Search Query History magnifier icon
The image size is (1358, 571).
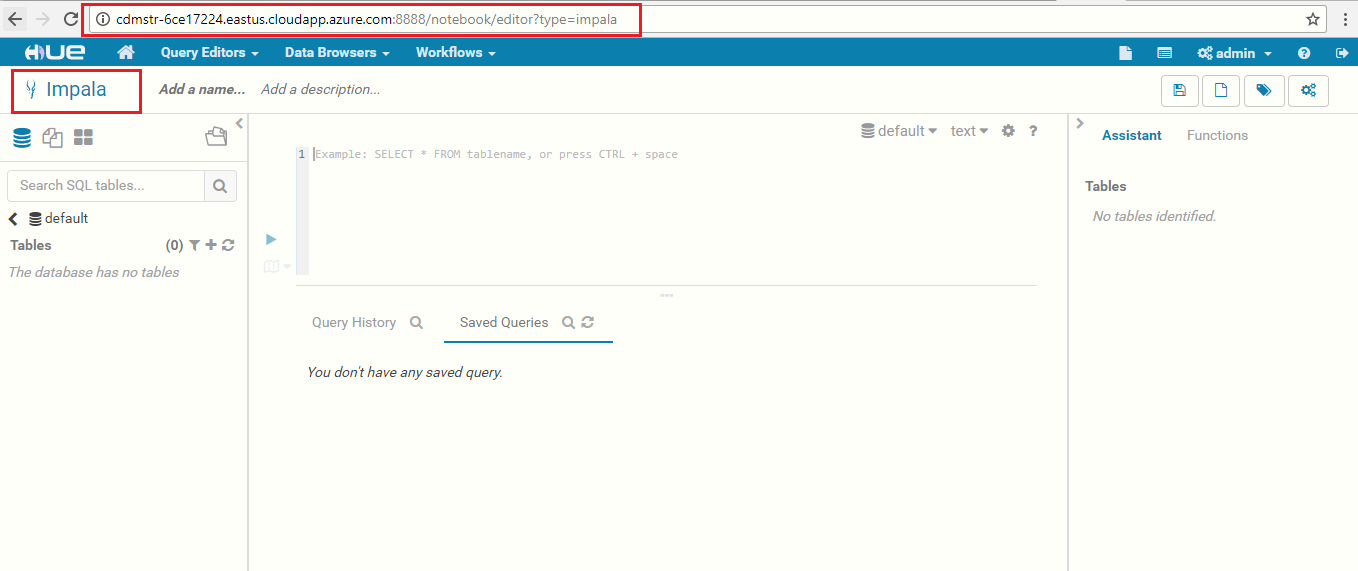click(x=416, y=323)
